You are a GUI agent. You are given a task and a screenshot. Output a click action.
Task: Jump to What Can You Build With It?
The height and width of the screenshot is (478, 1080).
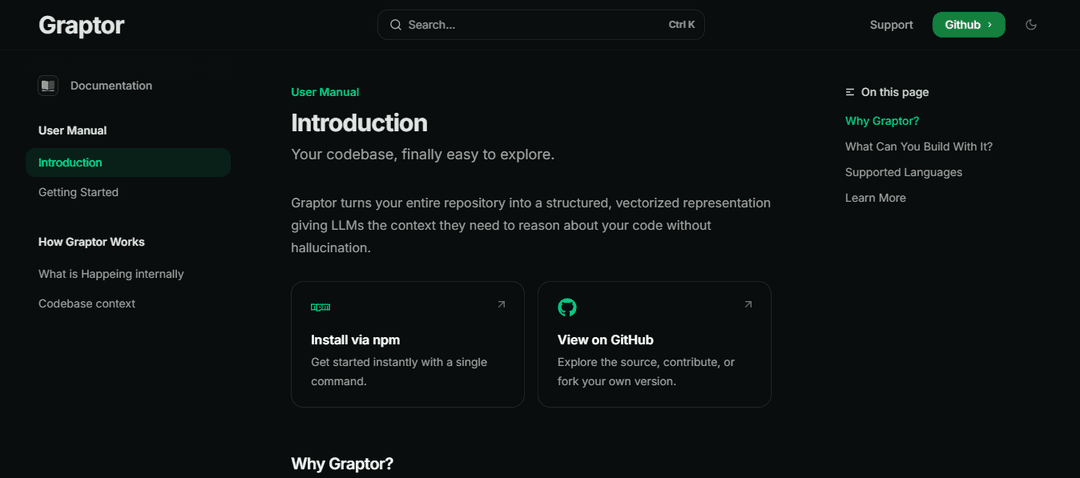pos(919,147)
